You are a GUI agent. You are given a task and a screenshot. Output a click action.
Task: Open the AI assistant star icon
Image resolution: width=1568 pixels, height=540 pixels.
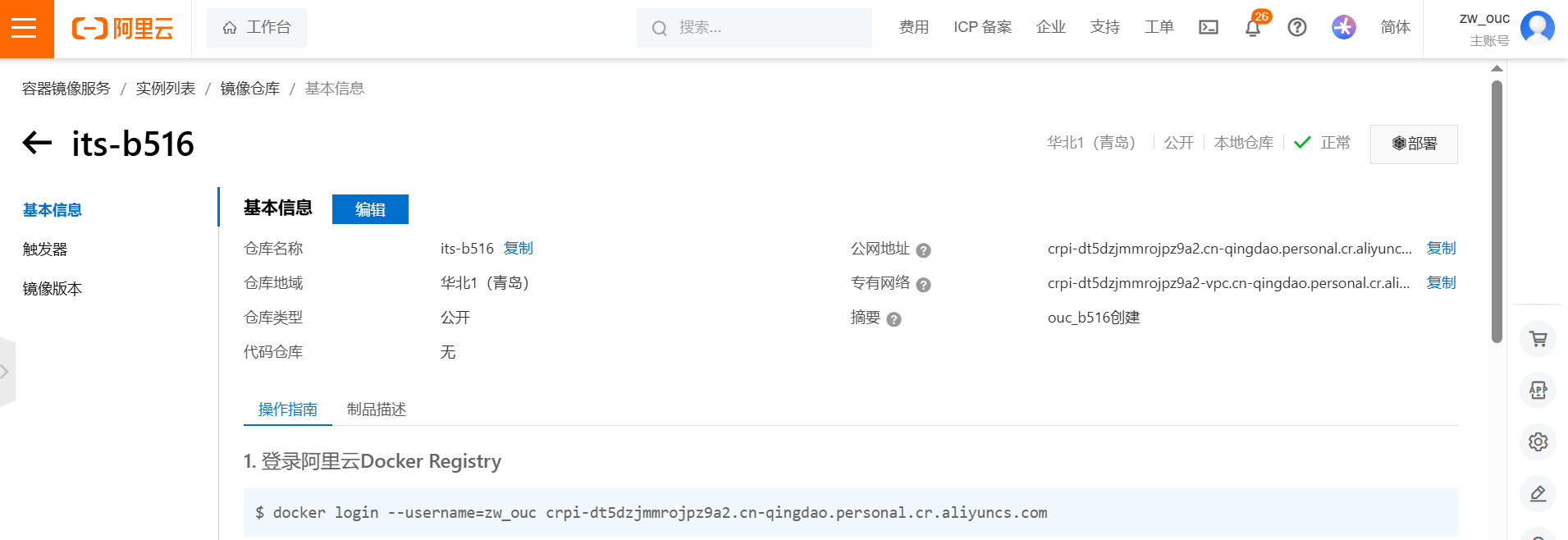click(x=1344, y=27)
